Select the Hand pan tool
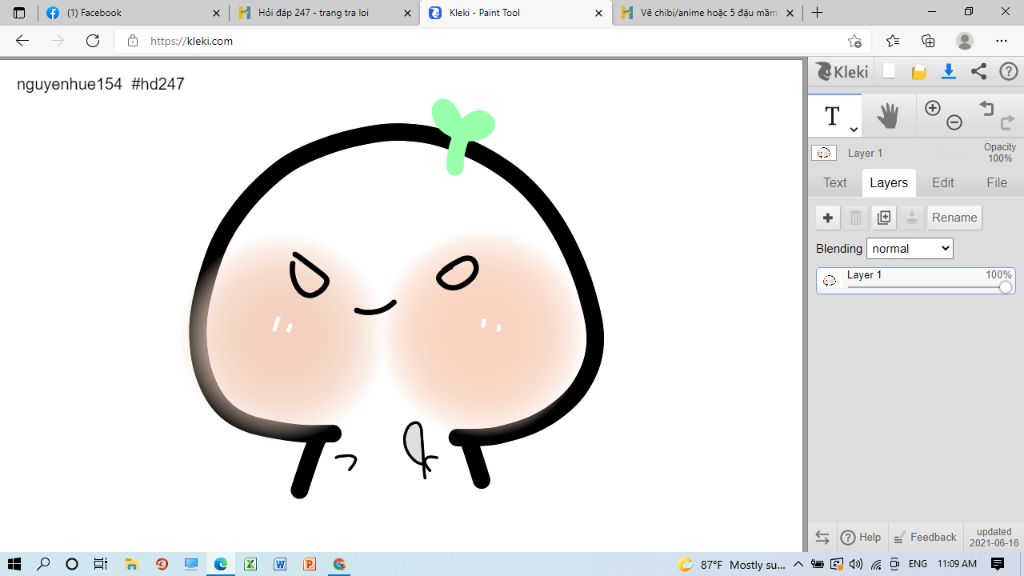Viewport: 1024px width, 576px height. coord(888,116)
